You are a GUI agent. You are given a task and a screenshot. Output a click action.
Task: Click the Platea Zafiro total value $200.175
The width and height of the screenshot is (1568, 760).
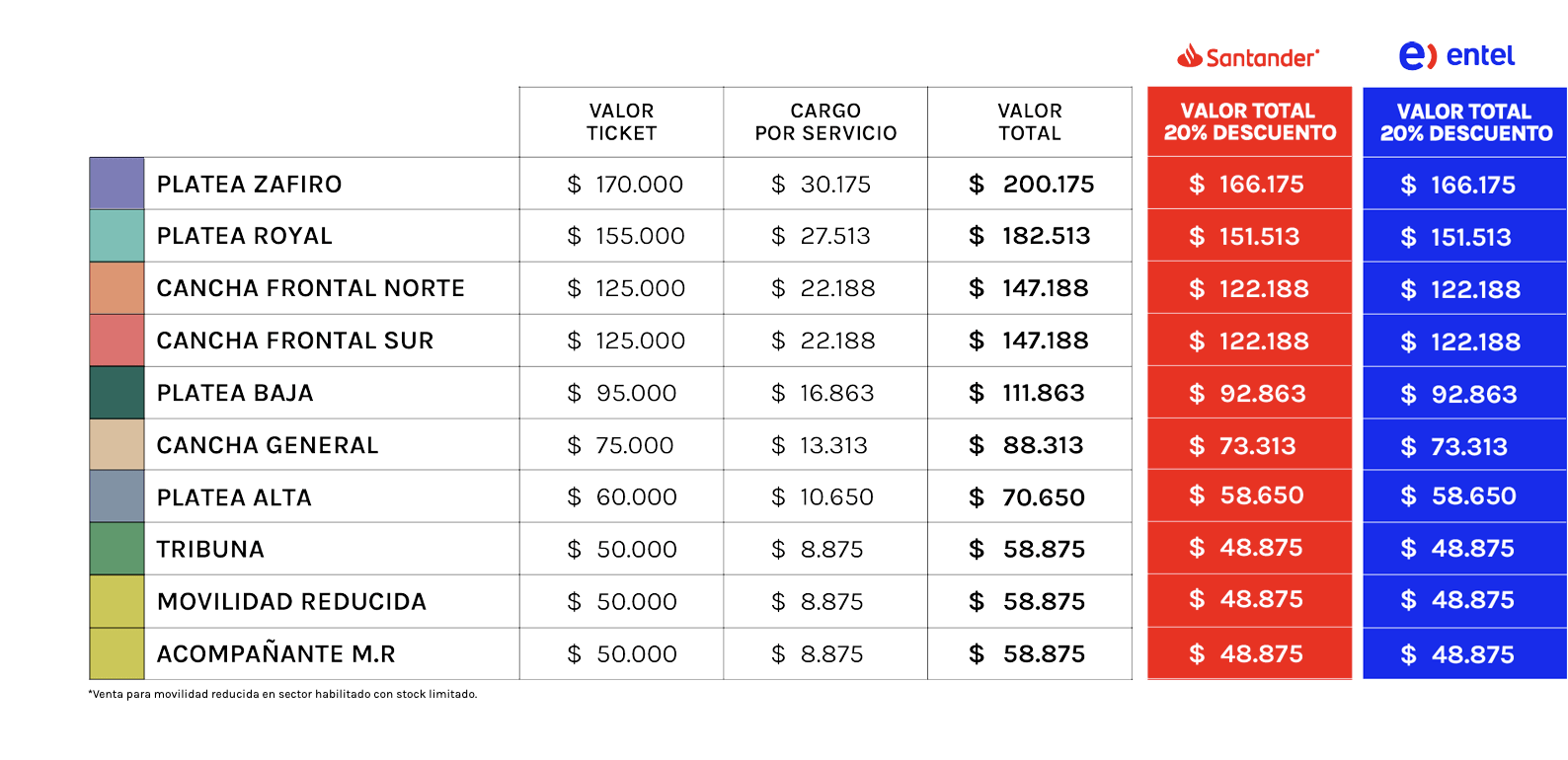click(1032, 185)
